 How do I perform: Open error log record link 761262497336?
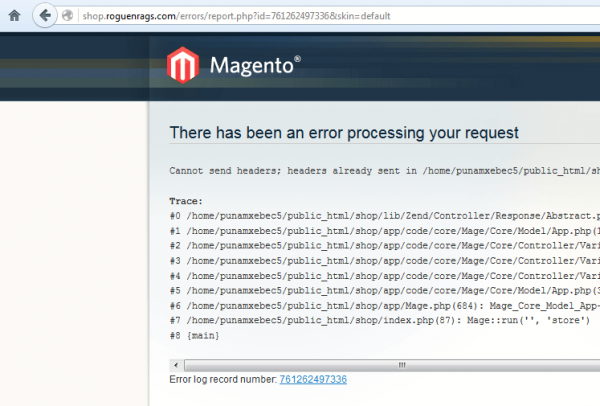(x=313, y=380)
